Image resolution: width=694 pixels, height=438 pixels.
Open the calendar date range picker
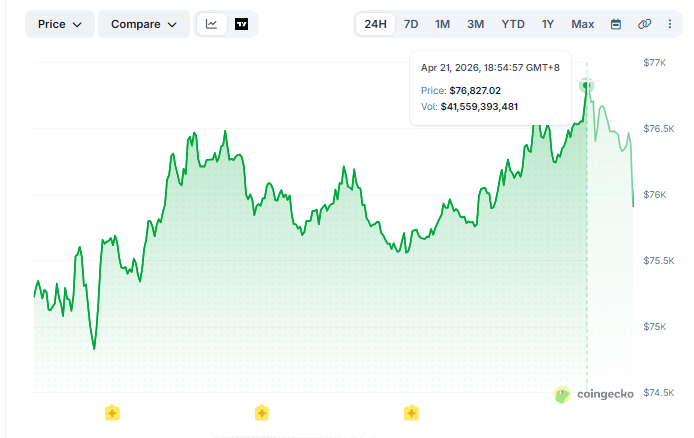616,24
